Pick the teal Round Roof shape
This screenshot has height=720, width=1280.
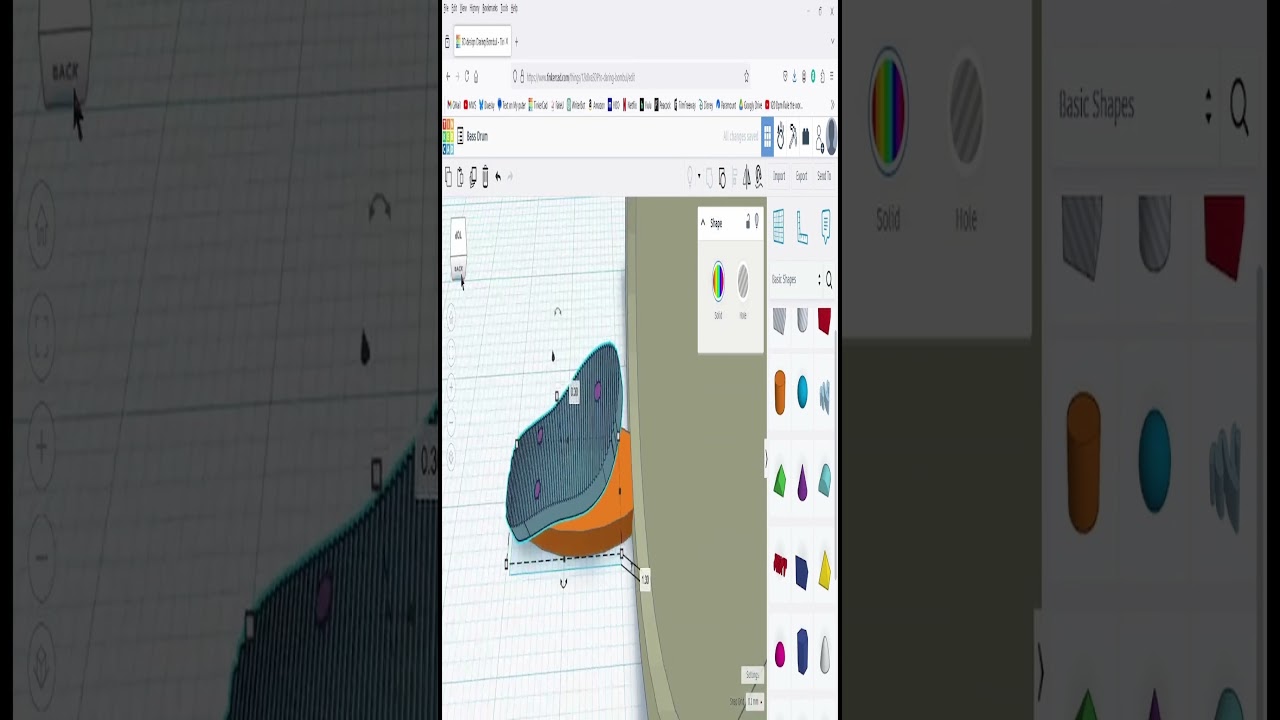click(x=825, y=481)
